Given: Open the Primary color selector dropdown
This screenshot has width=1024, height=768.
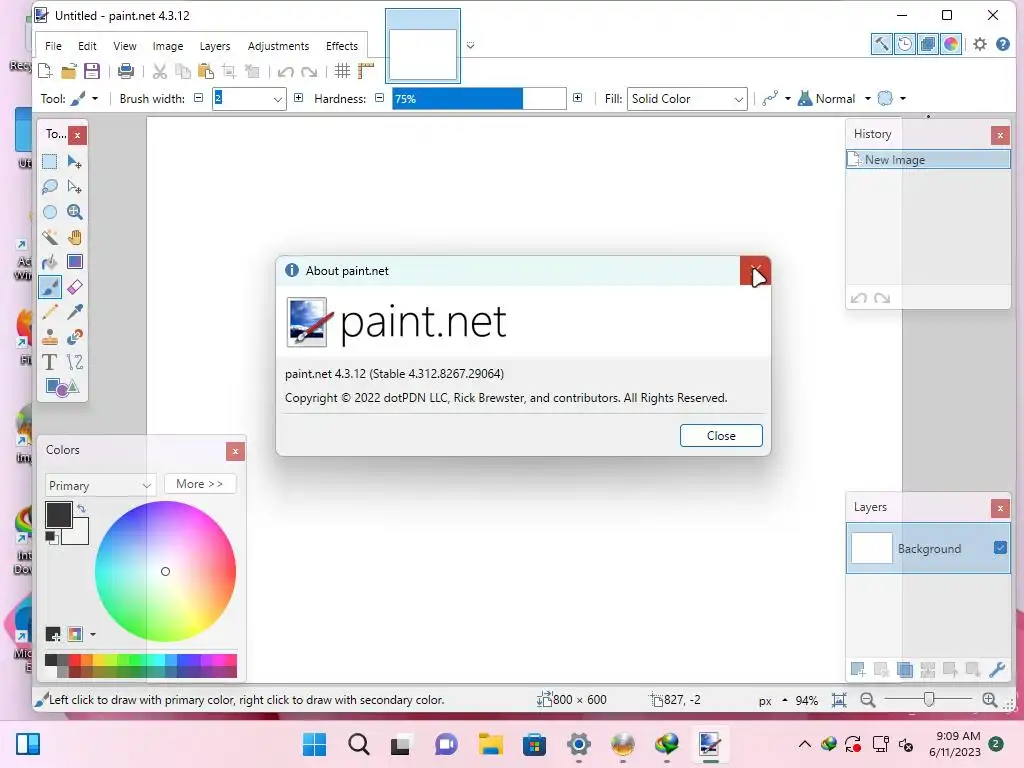Looking at the screenshot, I should 101,485.
